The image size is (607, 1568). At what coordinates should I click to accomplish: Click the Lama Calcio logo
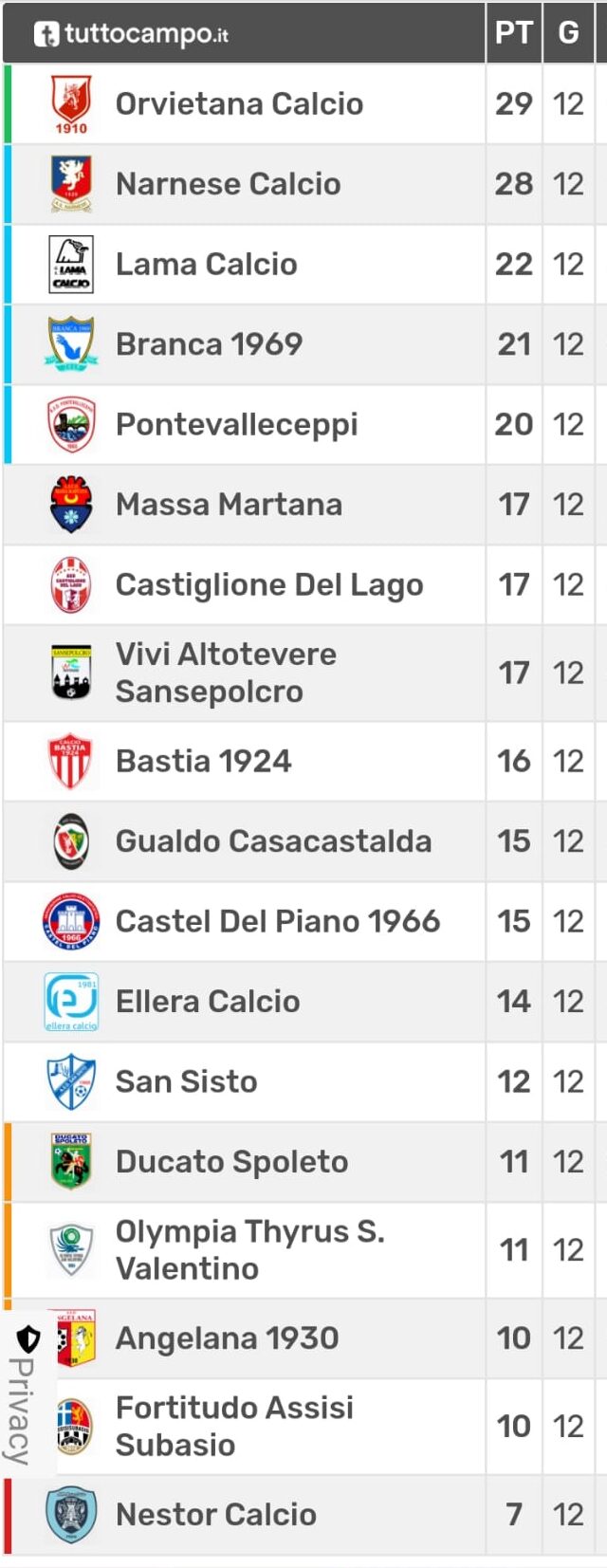(71, 265)
